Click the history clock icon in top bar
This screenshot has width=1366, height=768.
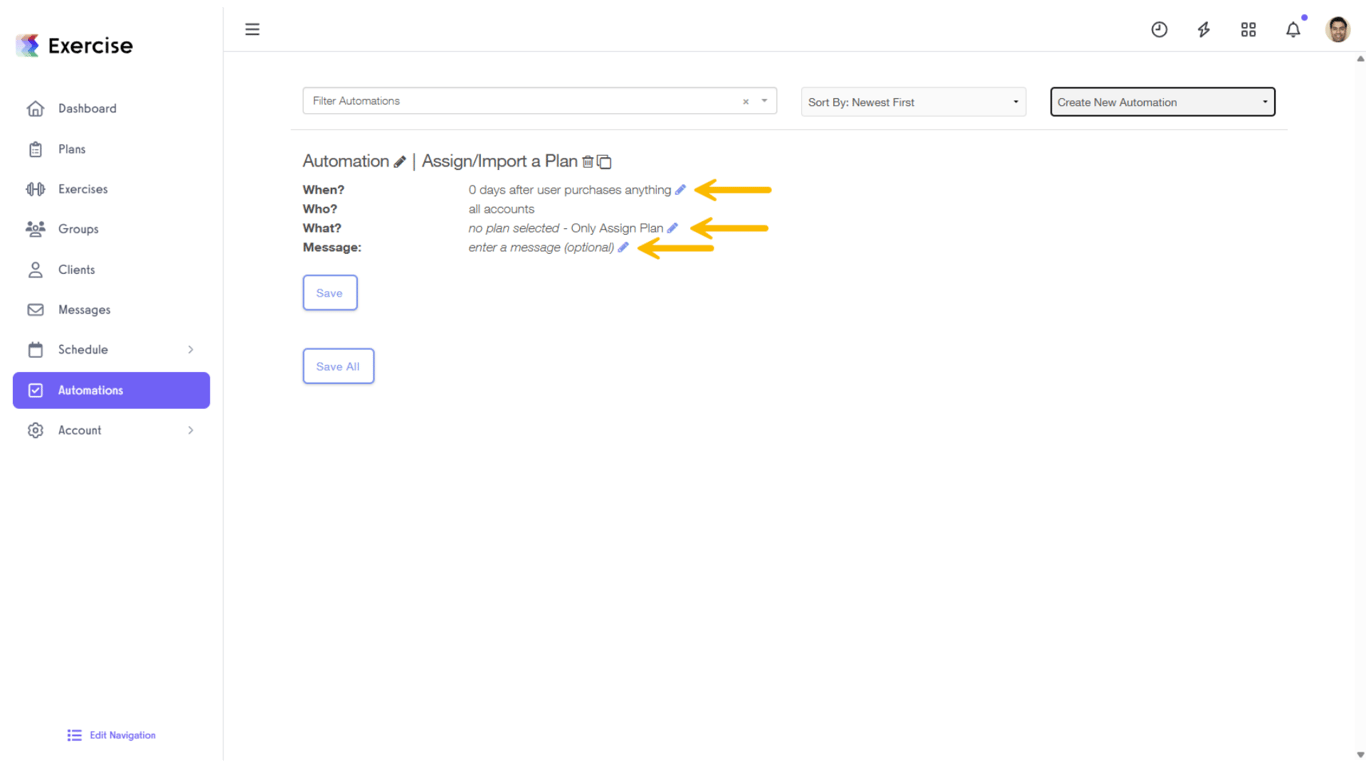pyautogui.click(x=1159, y=29)
